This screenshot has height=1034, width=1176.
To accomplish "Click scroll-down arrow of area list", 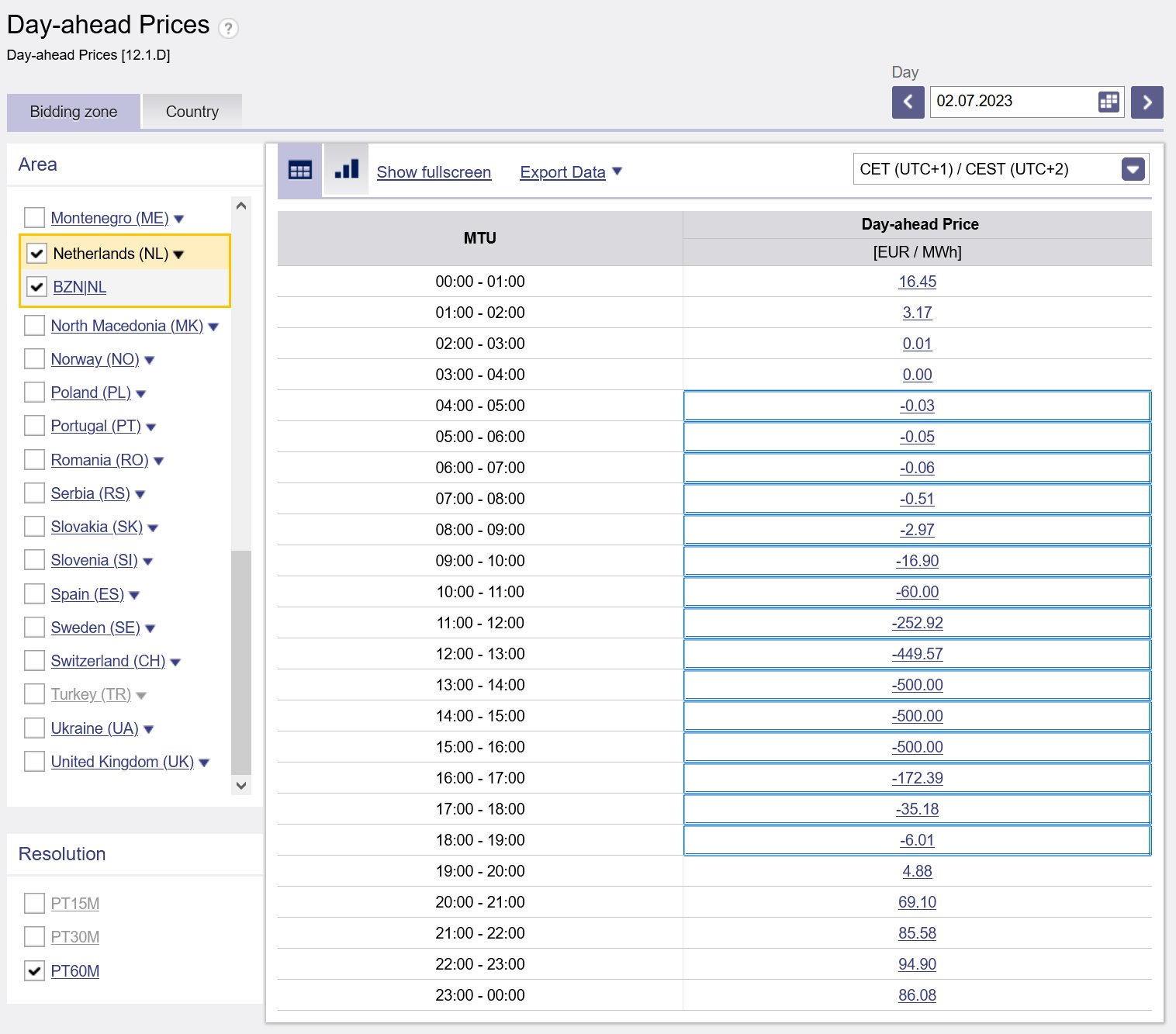I will (x=241, y=786).
